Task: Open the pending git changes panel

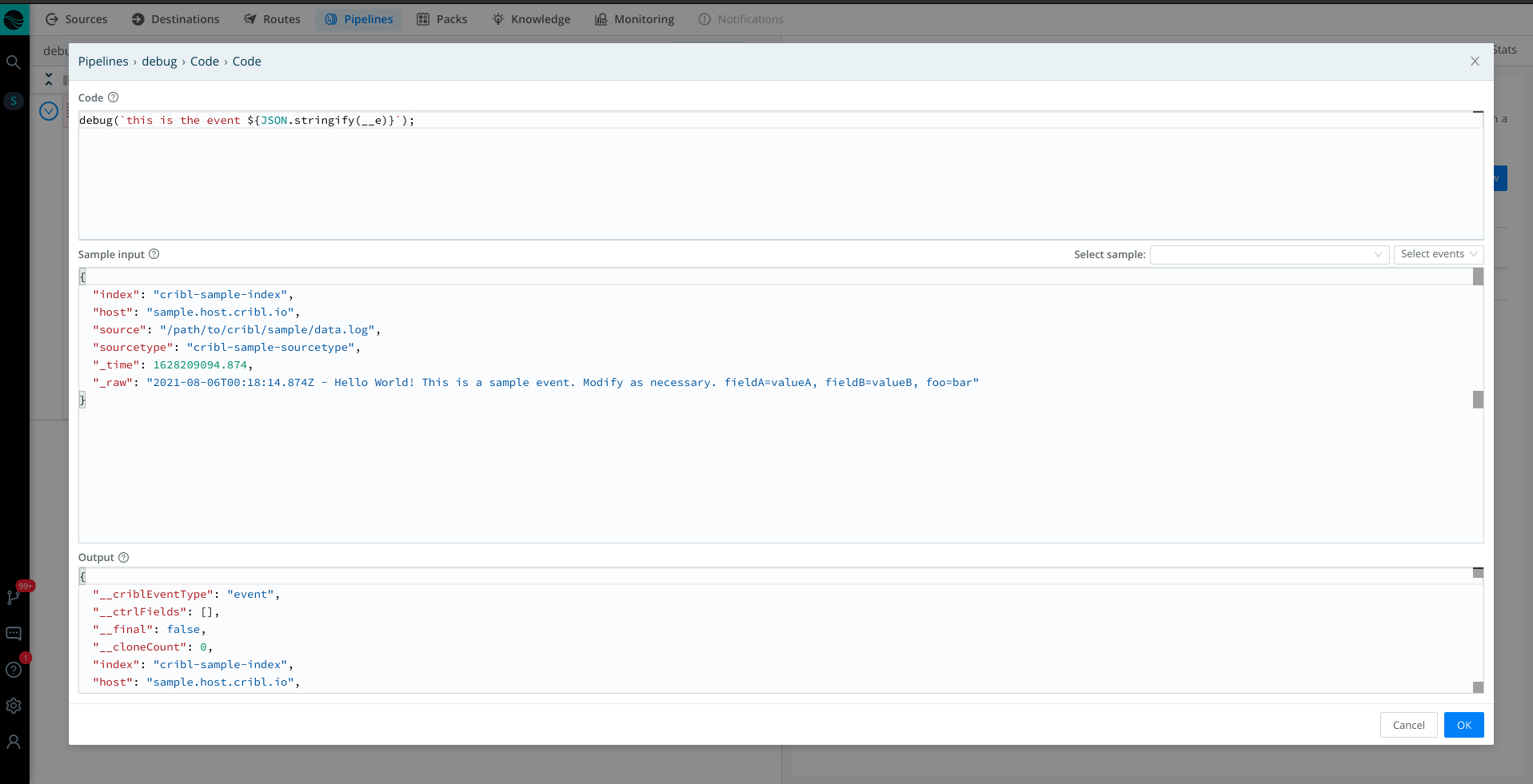Action: (14, 595)
